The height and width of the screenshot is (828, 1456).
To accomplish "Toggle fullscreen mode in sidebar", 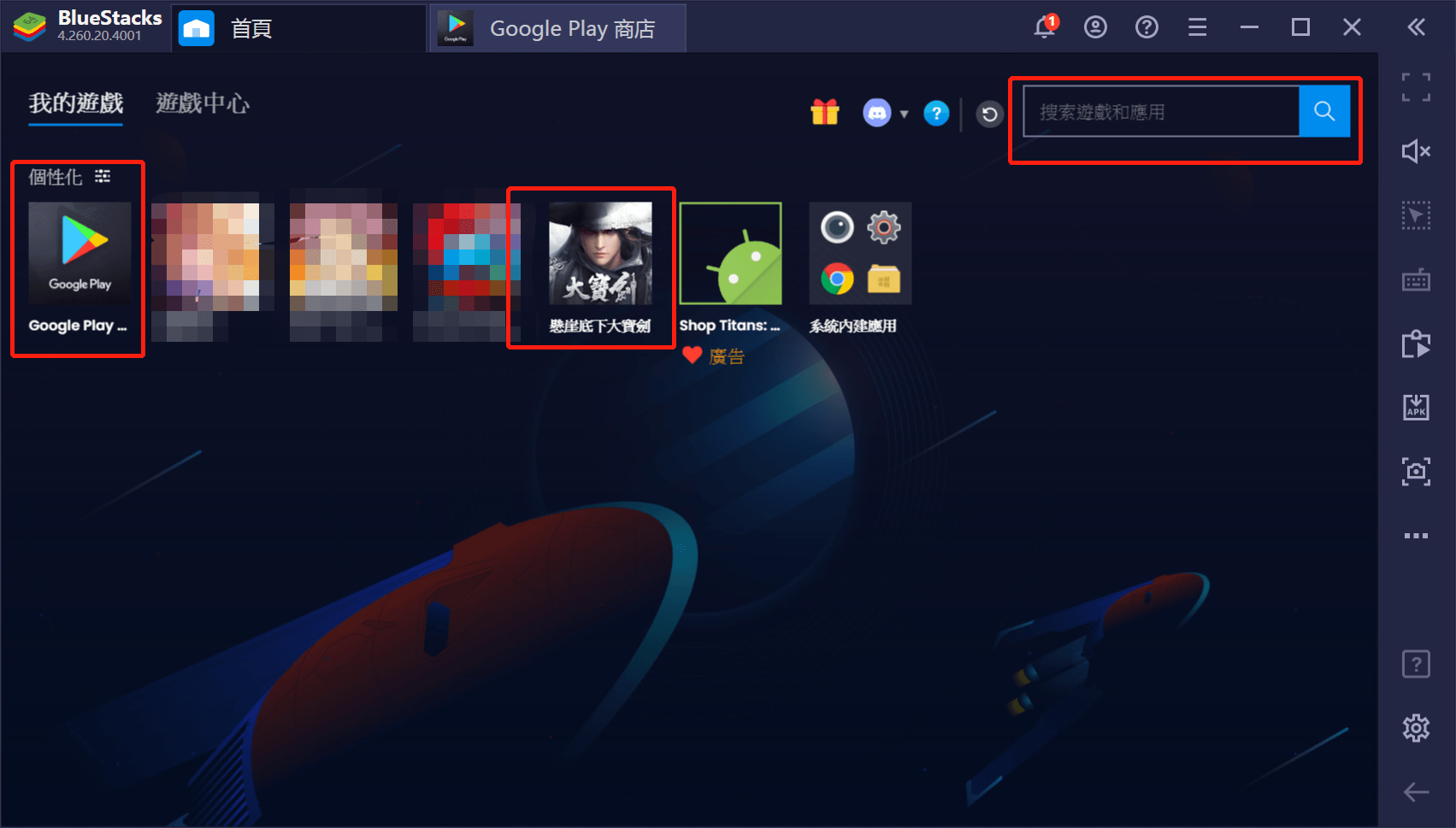I will pos(1416,87).
